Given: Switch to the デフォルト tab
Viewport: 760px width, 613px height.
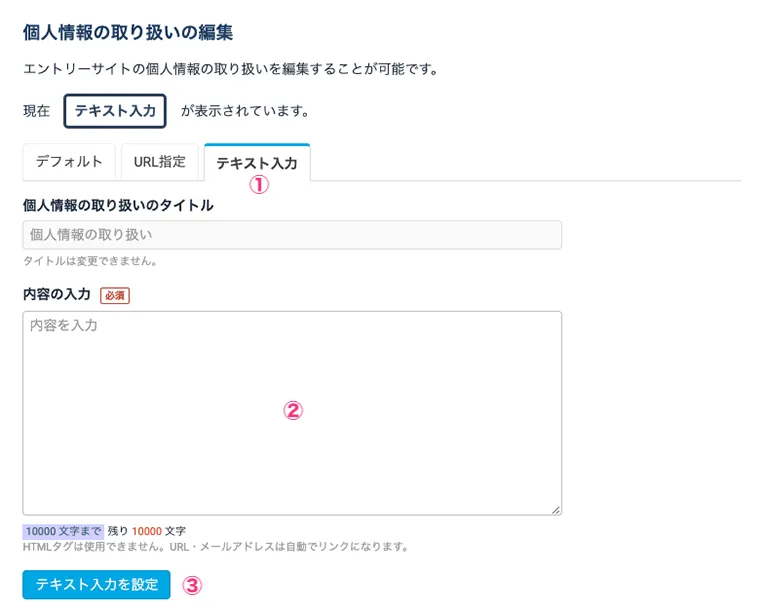Looking at the screenshot, I should pyautogui.click(x=69, y=162).
